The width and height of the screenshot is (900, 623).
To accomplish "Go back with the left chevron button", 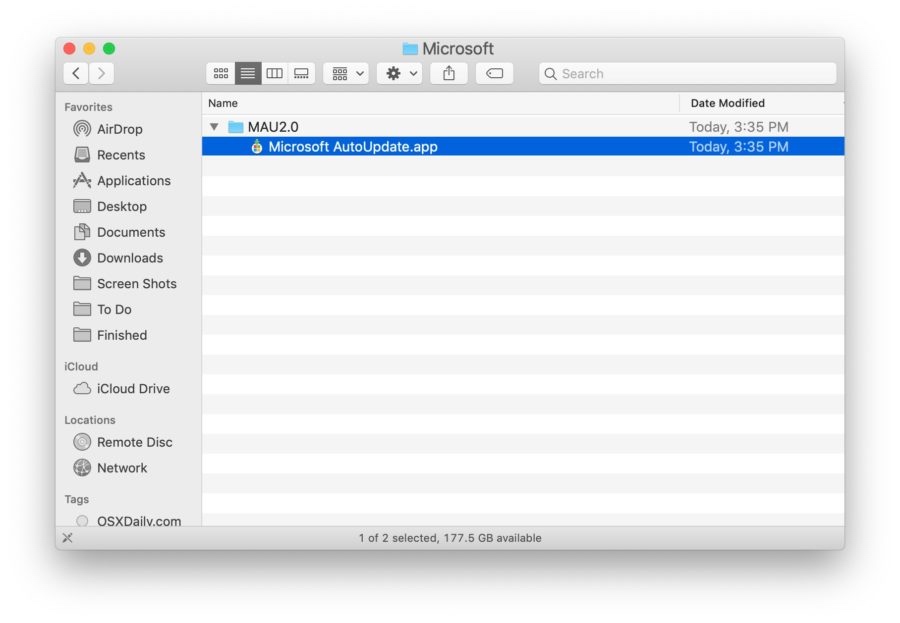I will 76,73.
